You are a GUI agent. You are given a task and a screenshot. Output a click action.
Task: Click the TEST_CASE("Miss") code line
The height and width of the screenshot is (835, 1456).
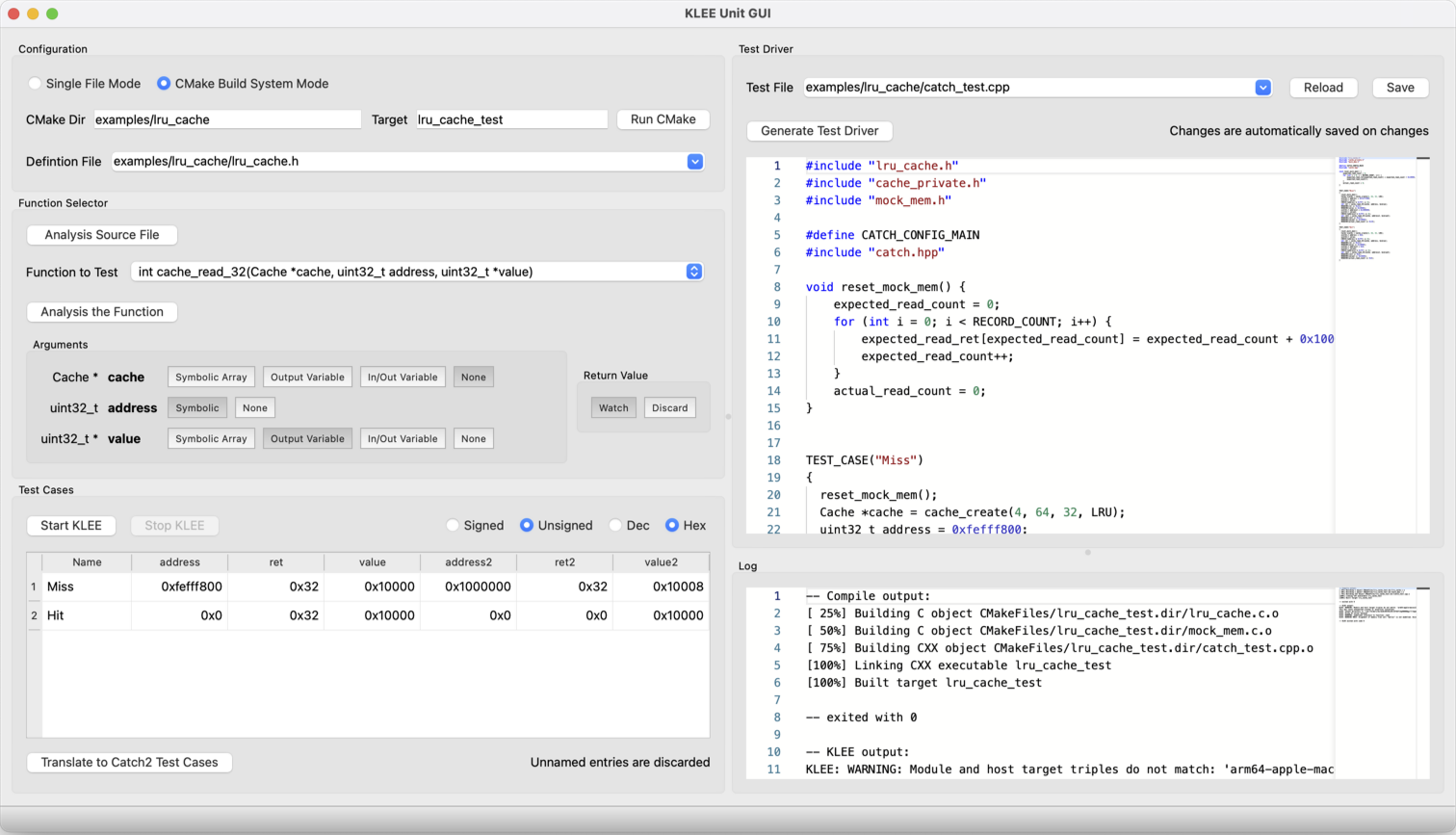click(865, 460)
